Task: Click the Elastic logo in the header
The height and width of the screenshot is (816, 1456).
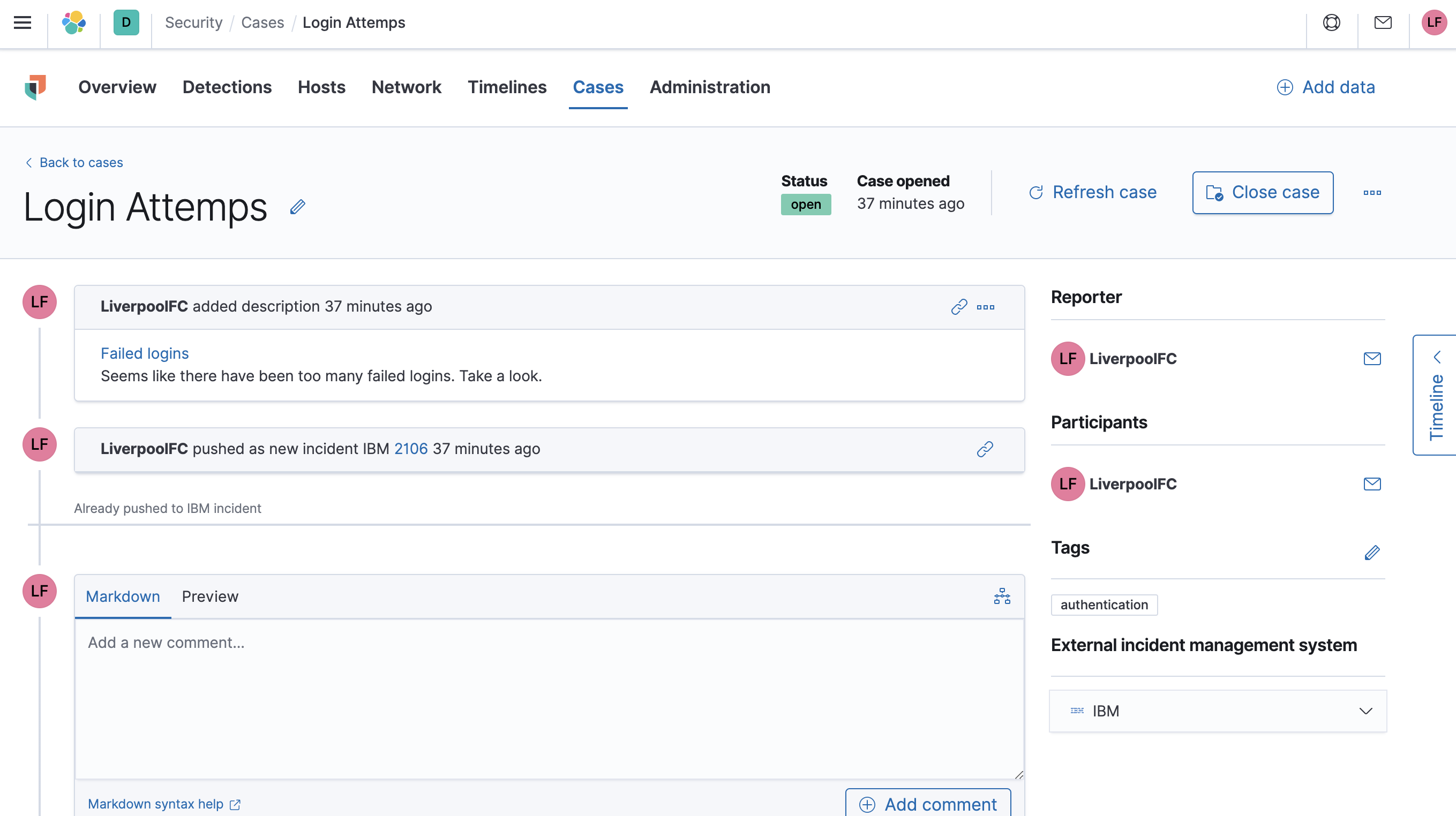Action: tap(73, 22)
